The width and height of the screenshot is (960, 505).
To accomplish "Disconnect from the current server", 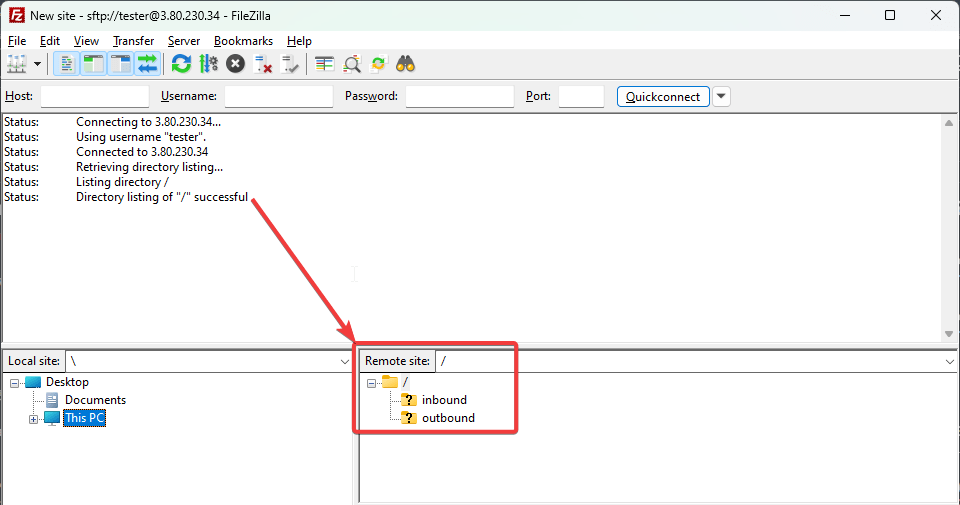I will tap(263, 64).
